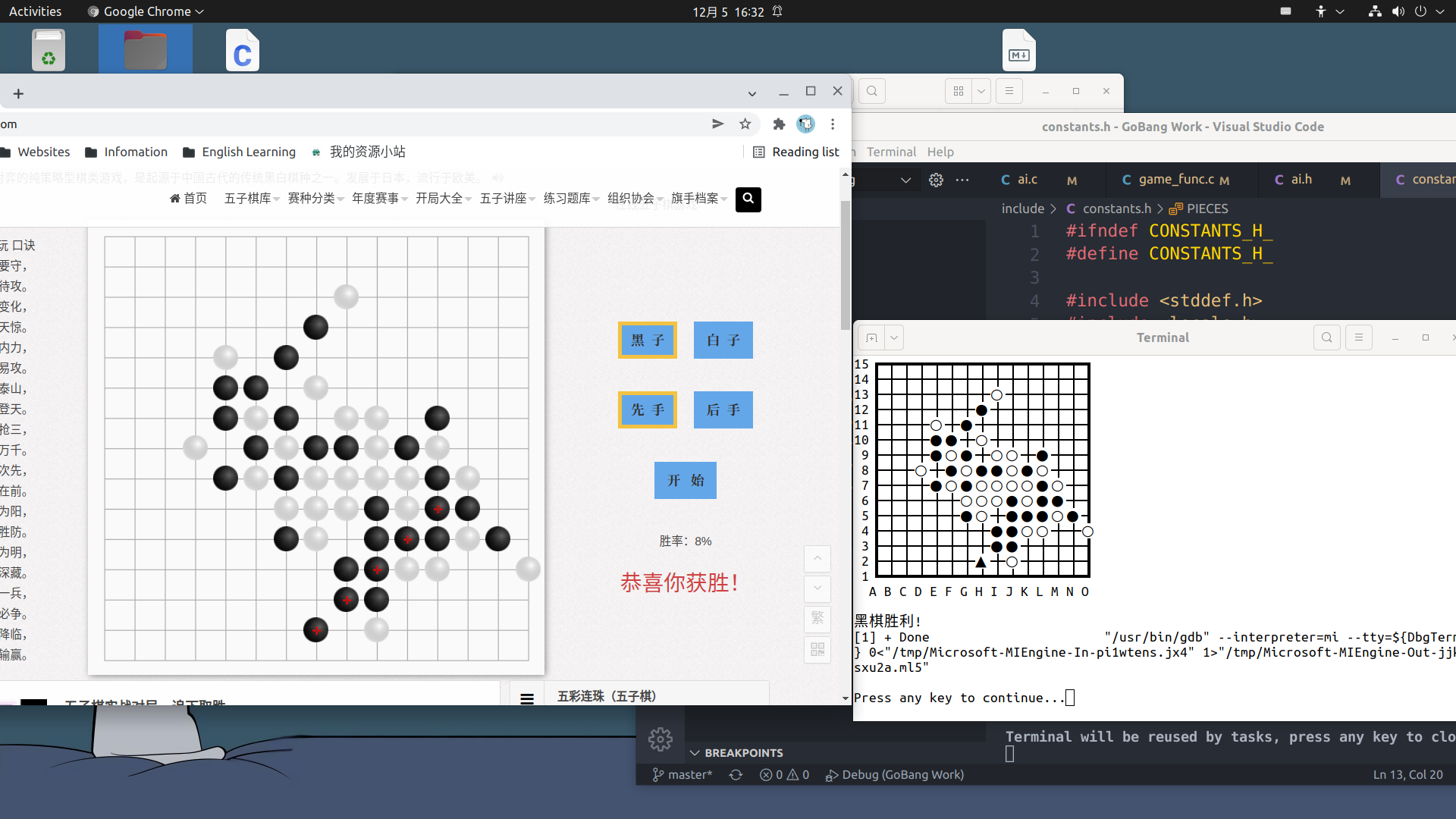Click the Search icon in VS Code terminal
Screen dimensions: 1456x819
click(x=1327, y=338)
